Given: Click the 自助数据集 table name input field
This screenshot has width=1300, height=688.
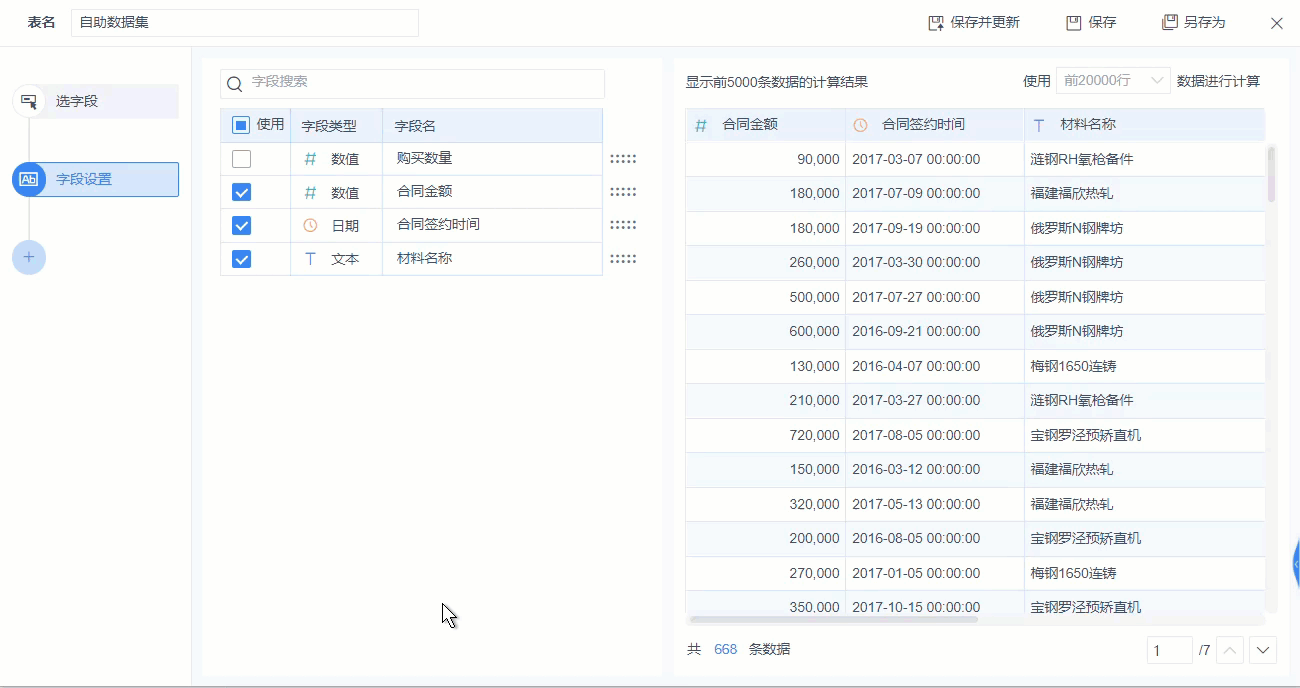Looking at the screenshot, I should [244, 21].
